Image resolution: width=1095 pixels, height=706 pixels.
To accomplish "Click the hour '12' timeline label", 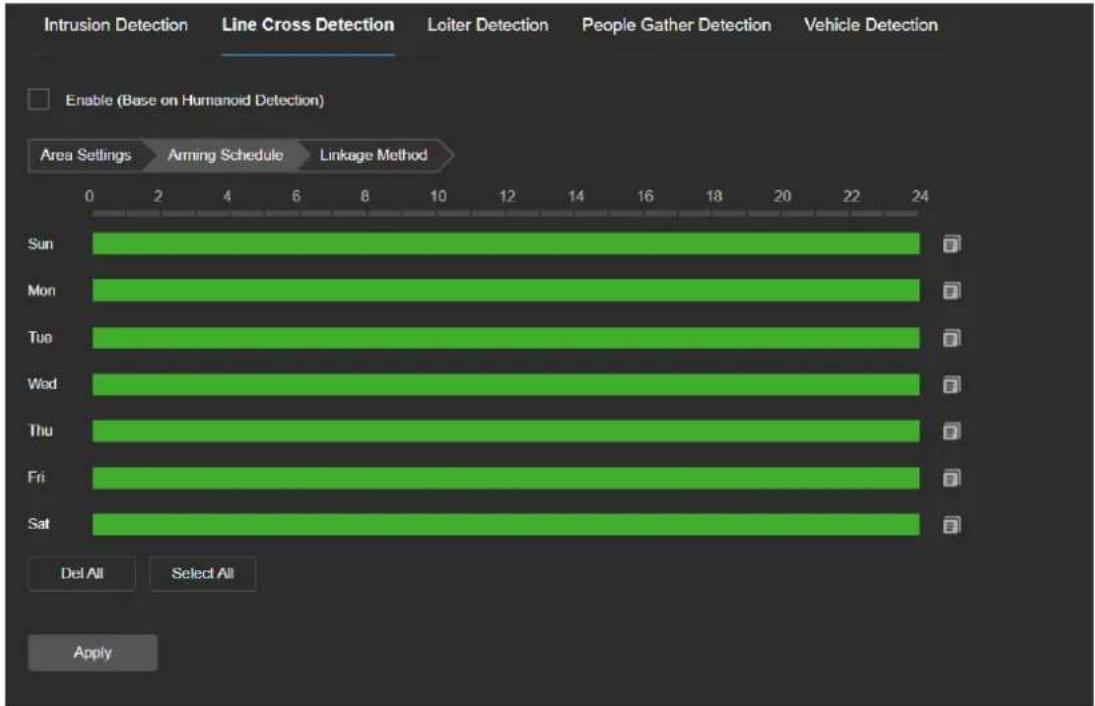I will [507, 196].
